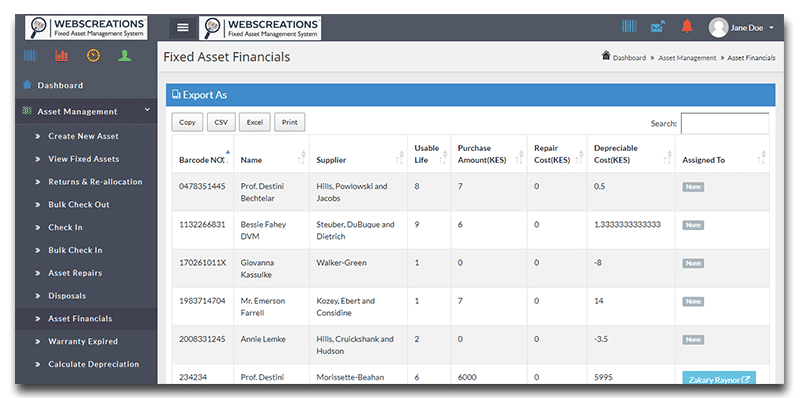
Task: Open Calculate Depreciation page
Action: [x=93, y=364]
